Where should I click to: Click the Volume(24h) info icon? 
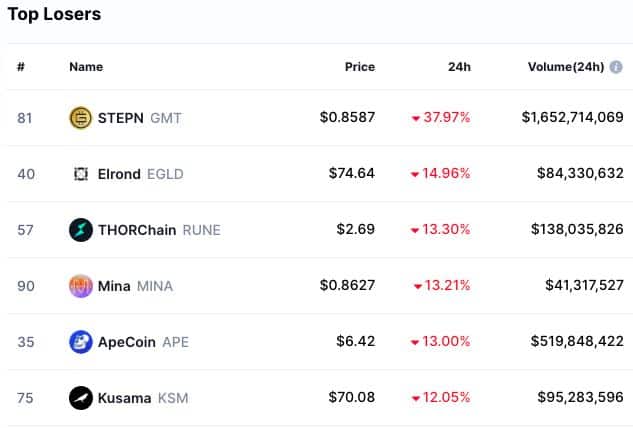tap(616, 67)
